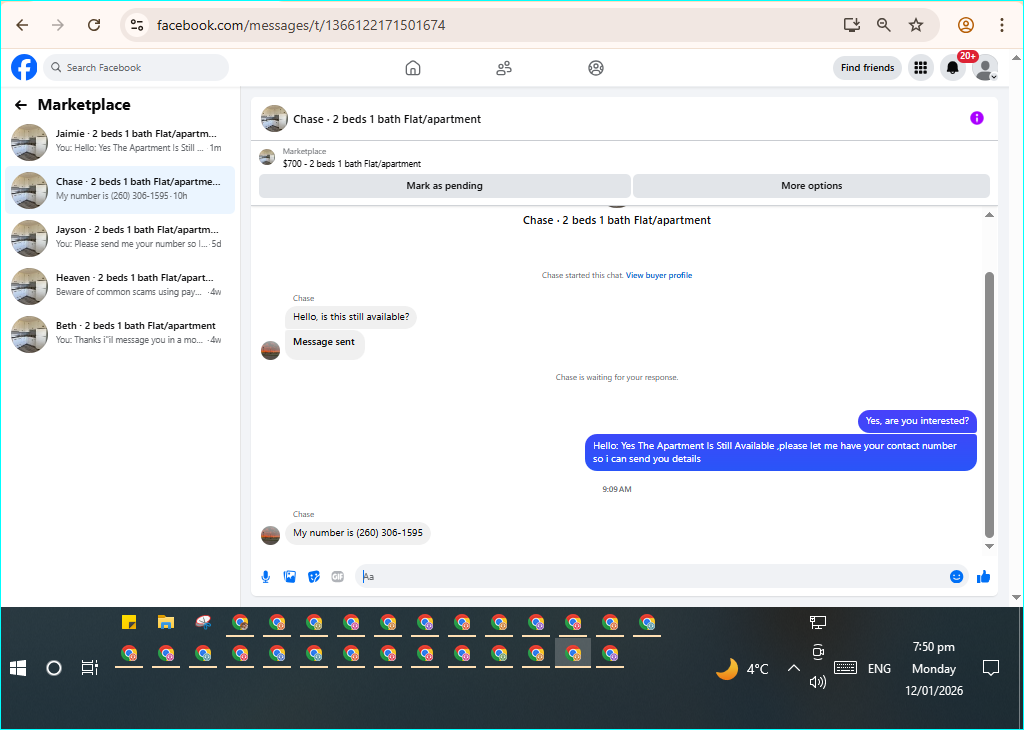Attach a photo using the image icon
This screenshot has height=730, width=1024.
tap(290, 577)
